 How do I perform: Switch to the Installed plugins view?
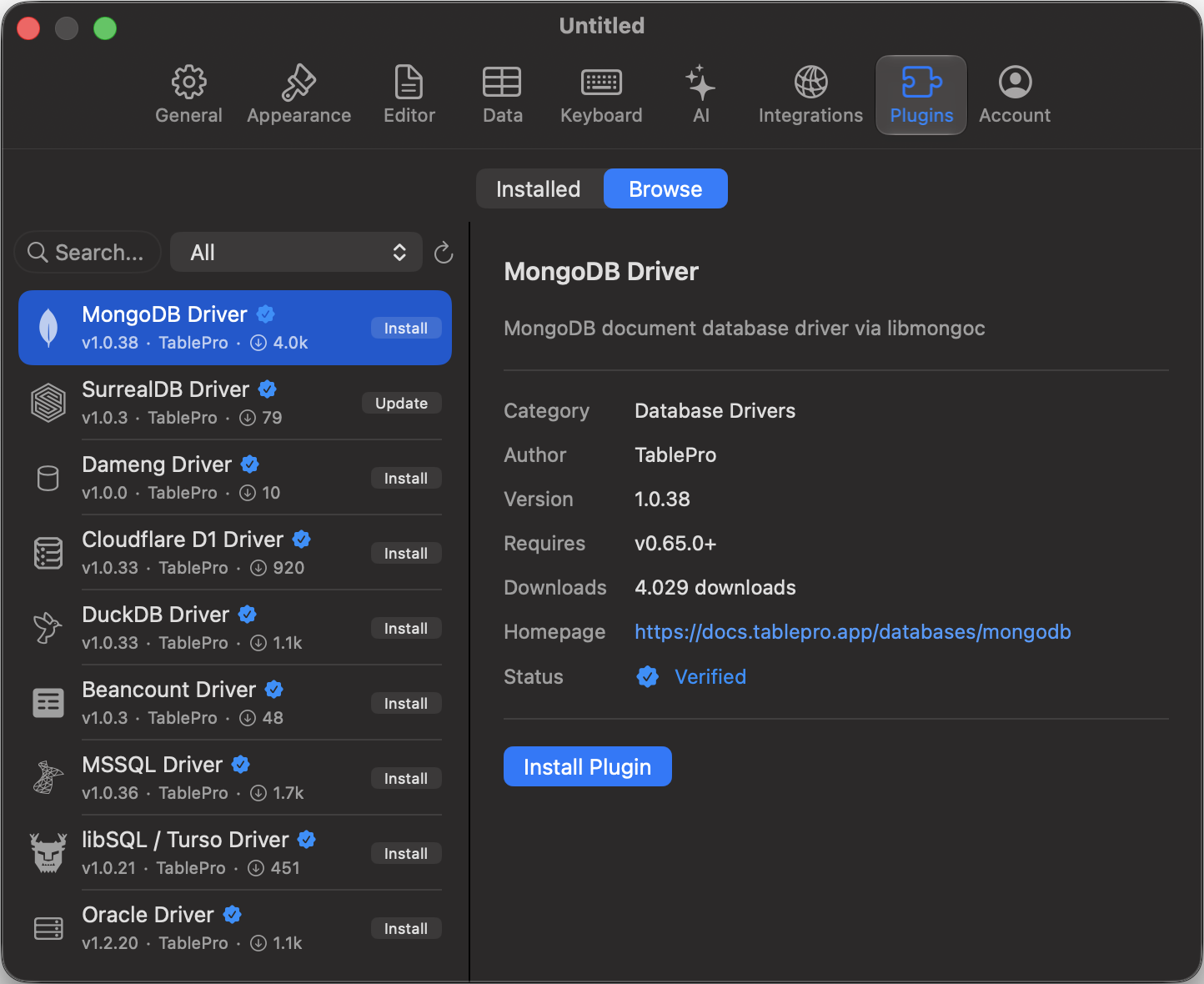(539, 188)
